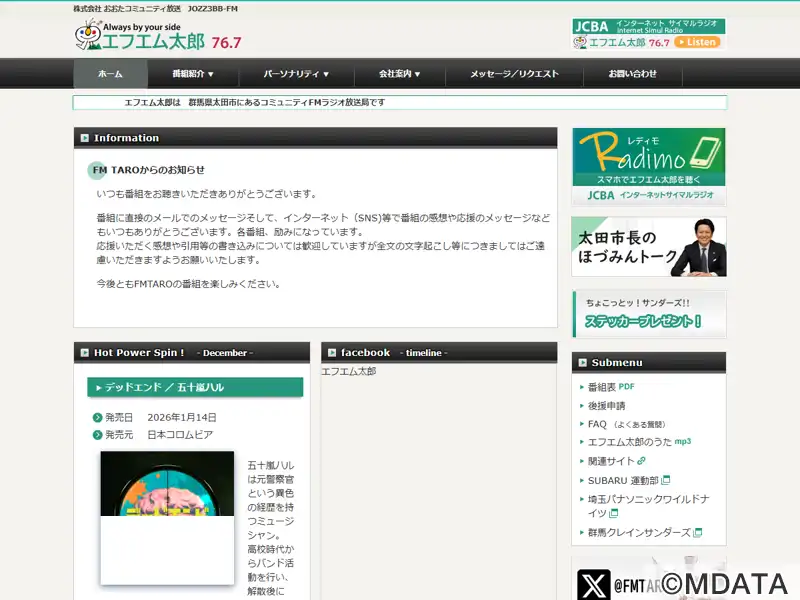Click the 日本コロムビア publisher text
Viewport: 800px width, 600px height.
pyautogui.click(x=180, y=435)
